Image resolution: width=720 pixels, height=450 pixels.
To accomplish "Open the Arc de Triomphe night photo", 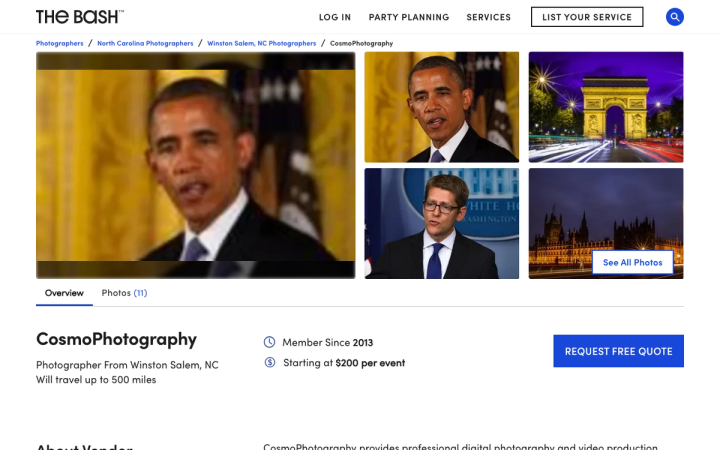I will pos(606,107).
